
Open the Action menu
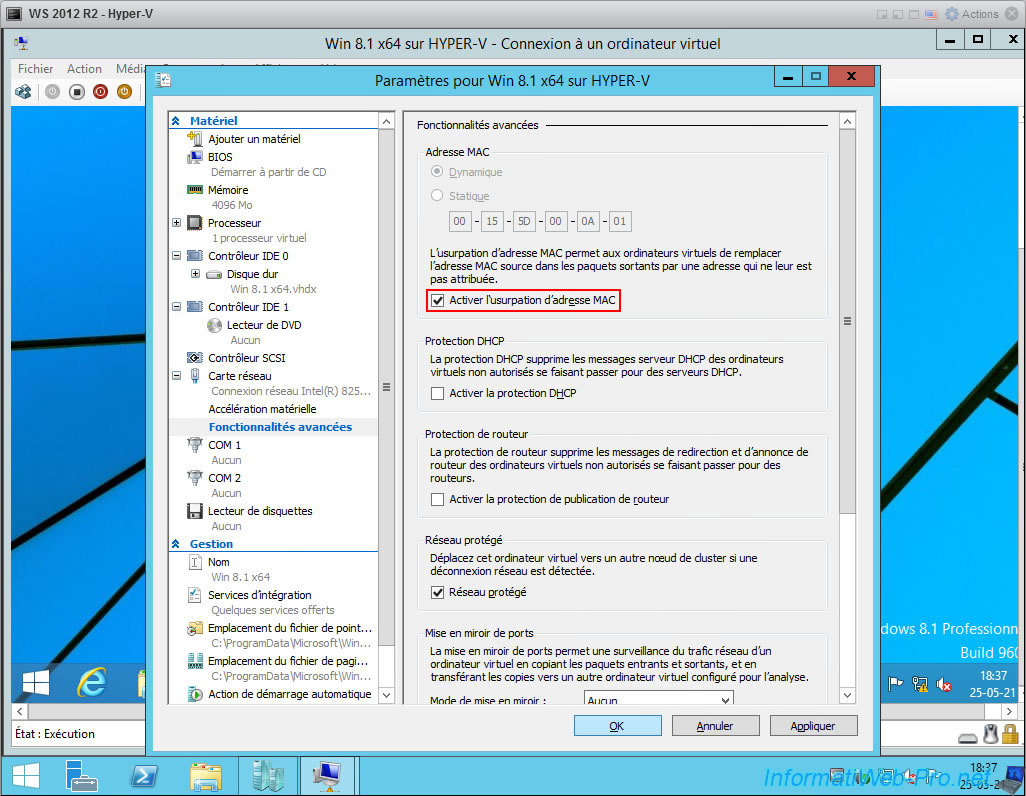coord(84,69)
